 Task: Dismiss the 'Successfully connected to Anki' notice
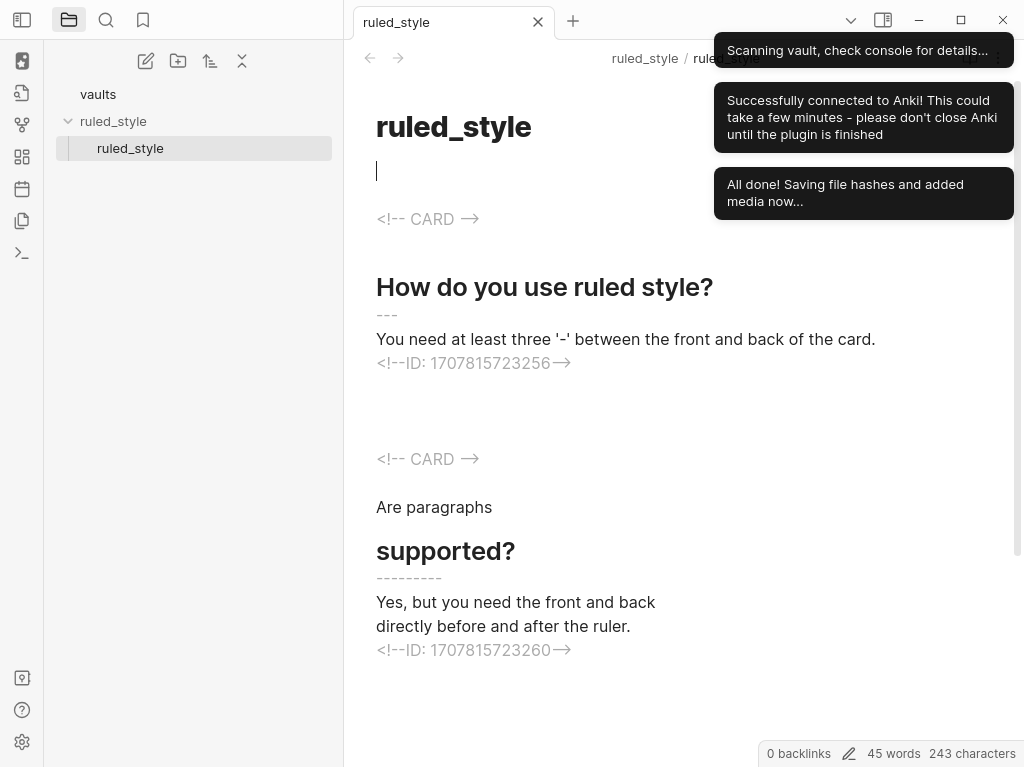coord(863,117)
